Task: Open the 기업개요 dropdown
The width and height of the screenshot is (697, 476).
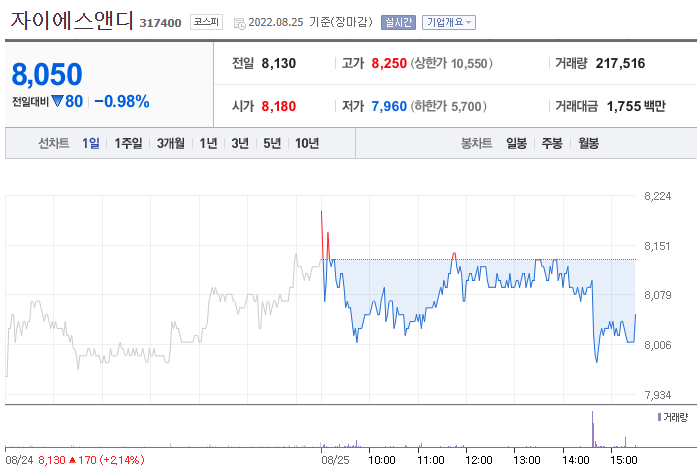Action: click(x=449, y=22)
